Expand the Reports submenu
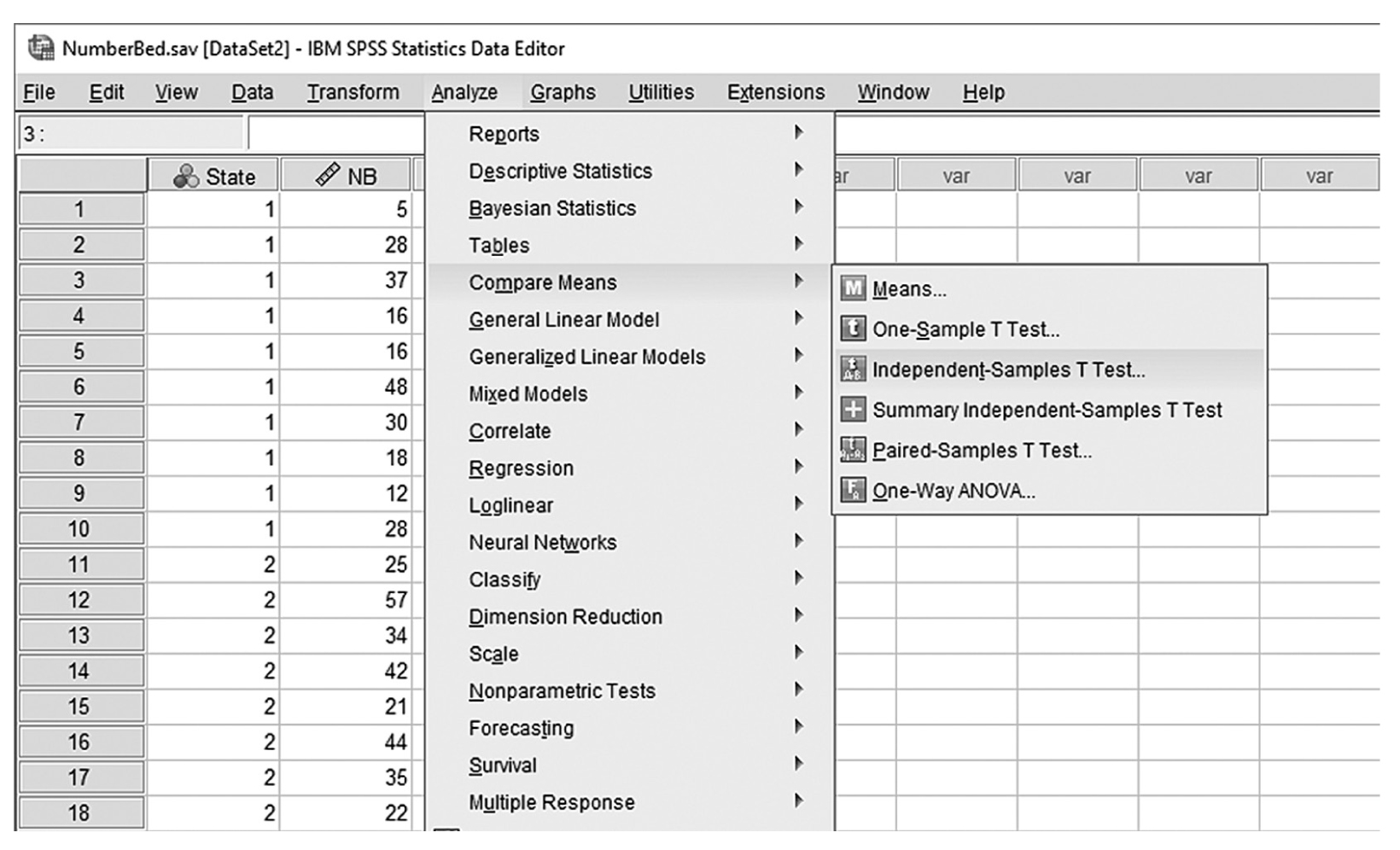The width and height of the screenshot is (1400, 850). pos(630,134)
